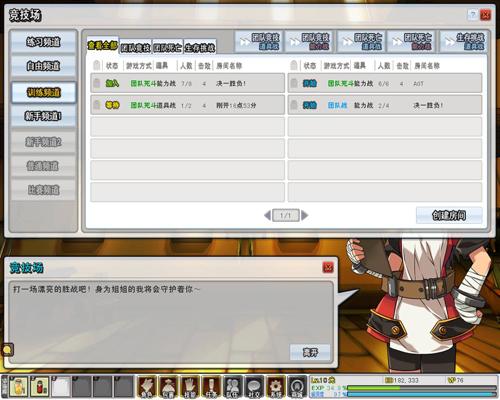
Task: Select the room named A0T
Action: pyautogui.click(x=385, y=83)
